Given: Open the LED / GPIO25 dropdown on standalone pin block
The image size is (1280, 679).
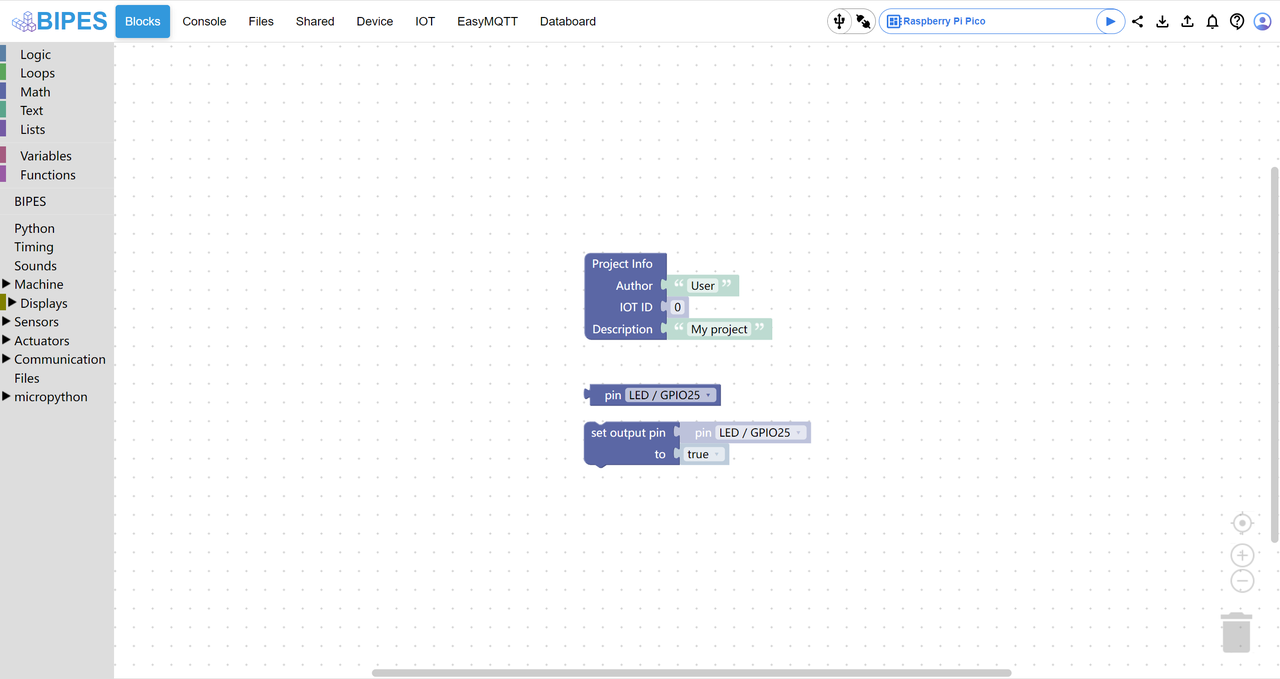Looking at the screenshot, I should (x=671, y=395).
